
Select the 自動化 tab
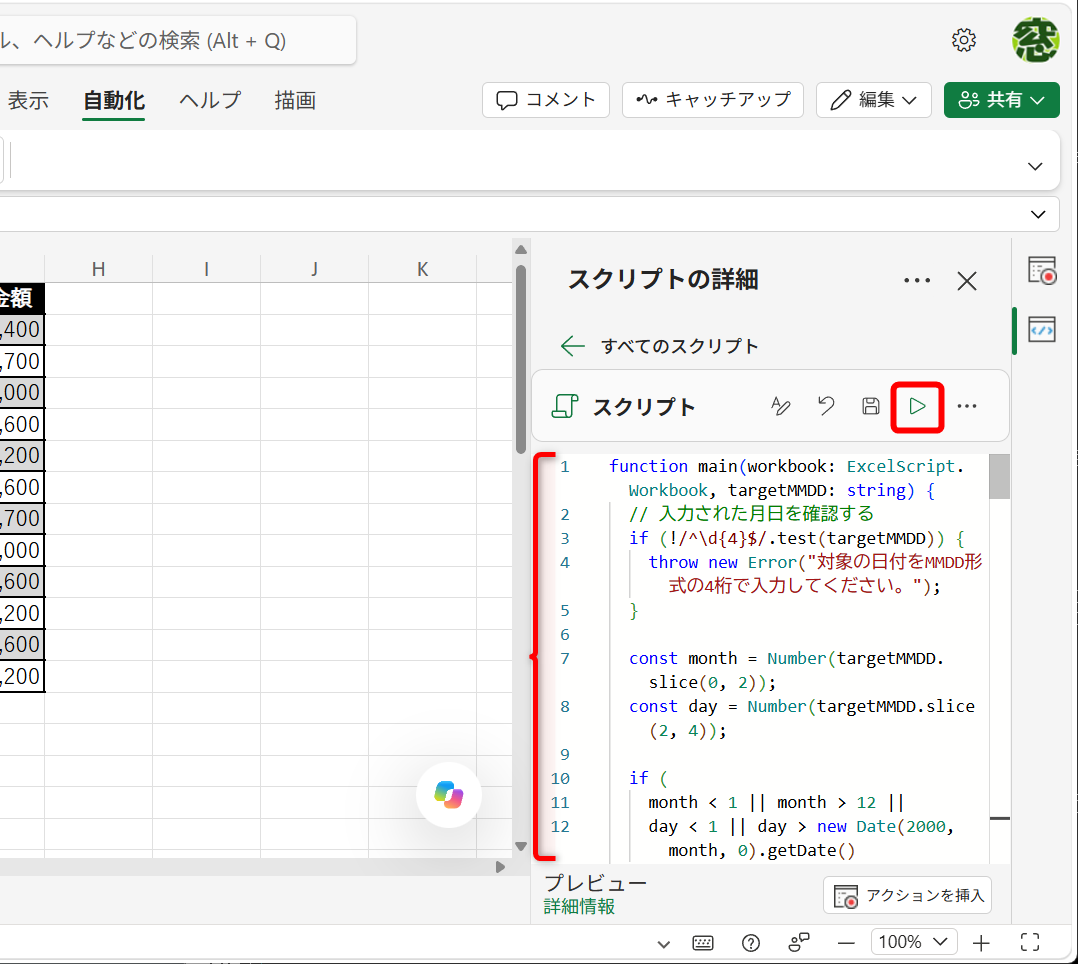coord(113,100)
